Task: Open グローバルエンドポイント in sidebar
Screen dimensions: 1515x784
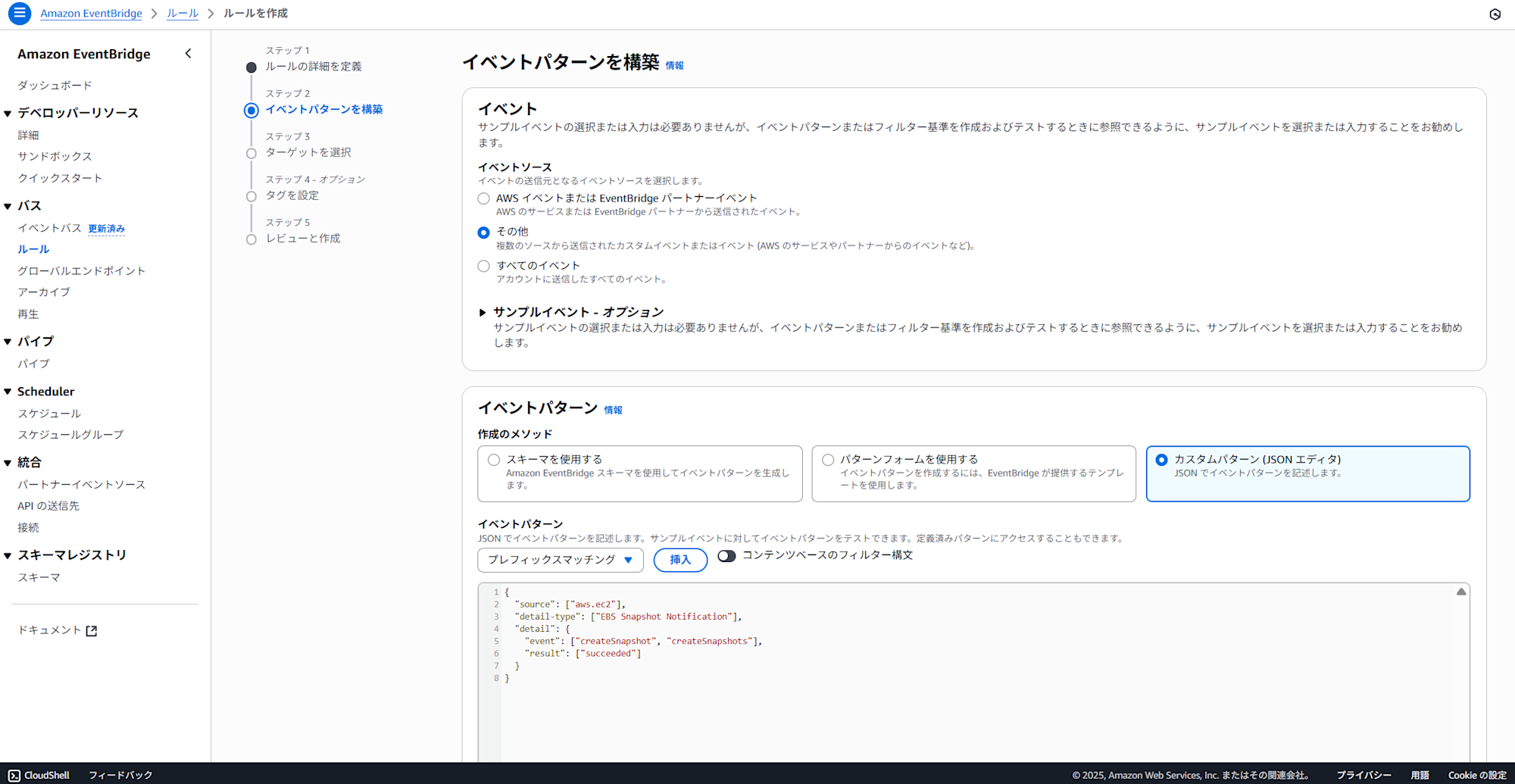Action: pos(81,271)
